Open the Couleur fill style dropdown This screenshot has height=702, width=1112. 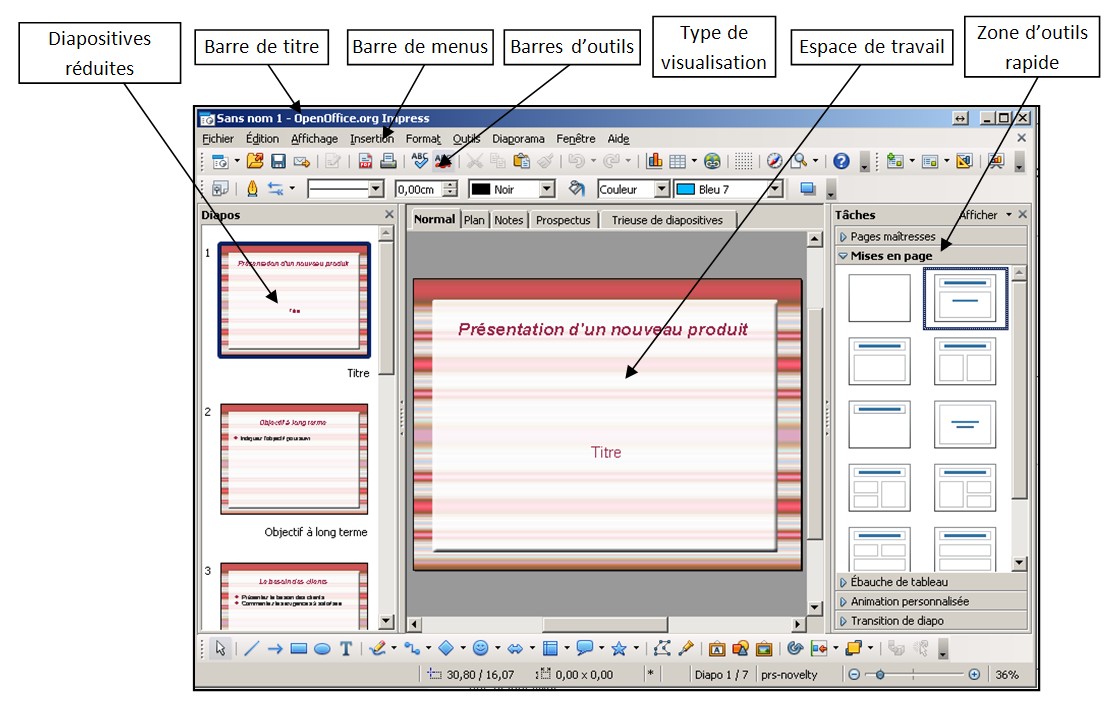click(x=634, y=189)
